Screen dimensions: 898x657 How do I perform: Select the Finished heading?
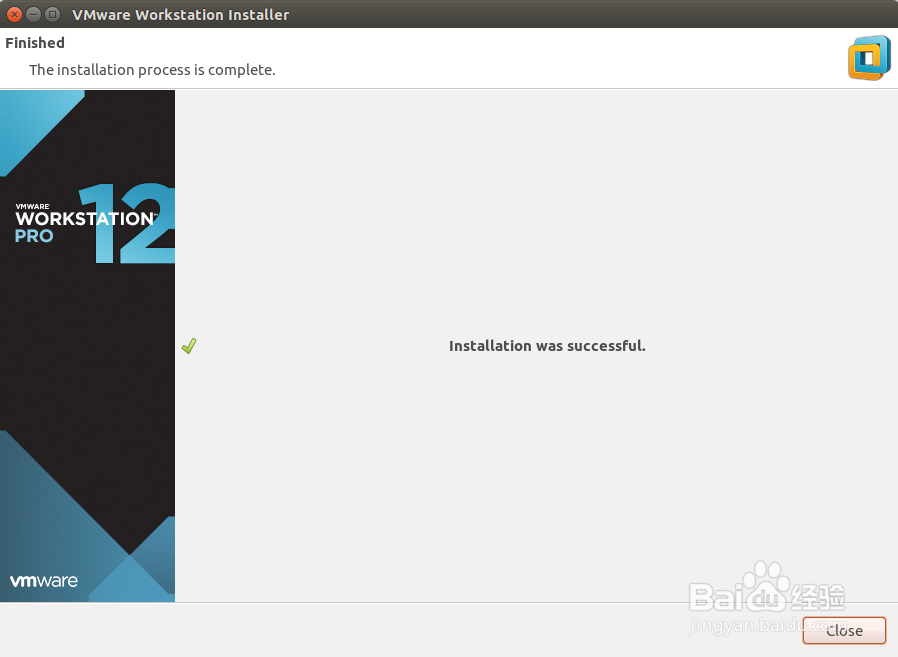(x=35, y=42)
